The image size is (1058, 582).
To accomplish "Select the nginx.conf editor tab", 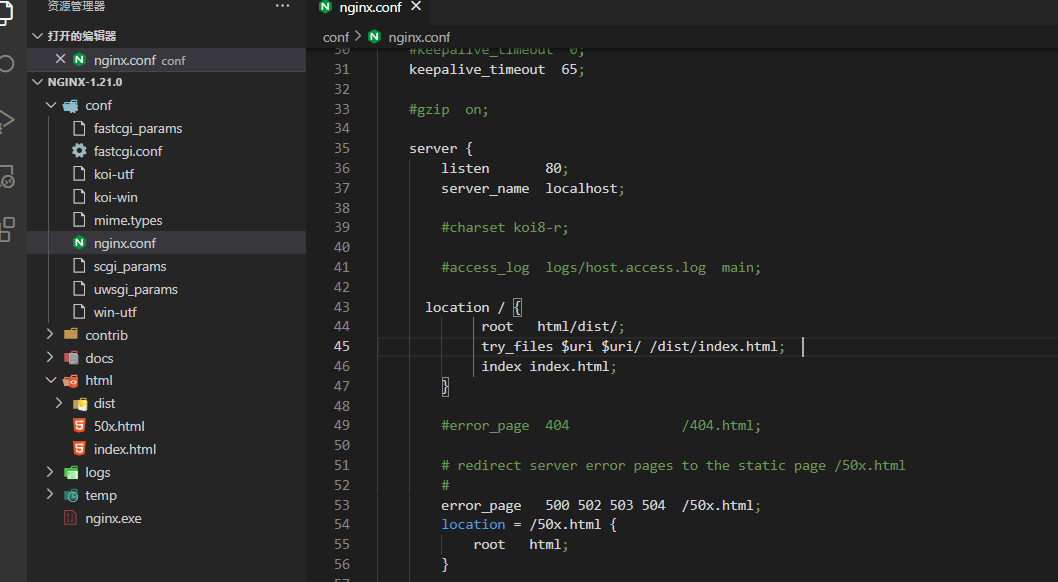I will coord(370,7).
